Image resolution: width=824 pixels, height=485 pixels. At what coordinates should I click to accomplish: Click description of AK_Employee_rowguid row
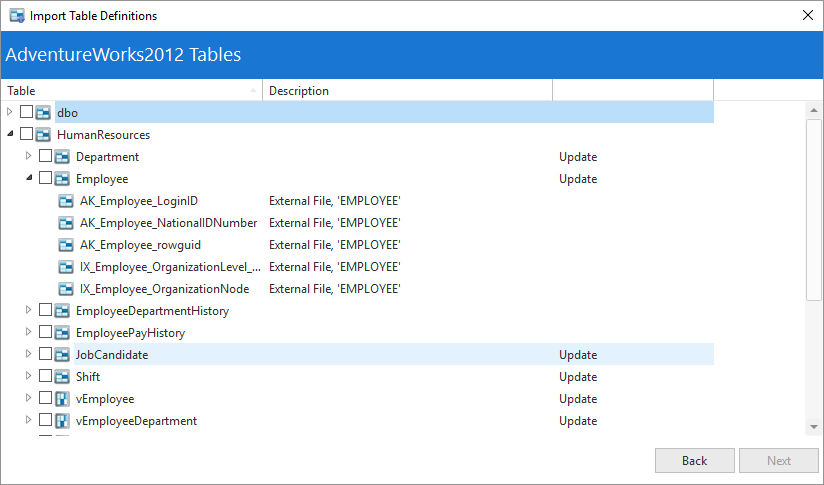[335, 245]
